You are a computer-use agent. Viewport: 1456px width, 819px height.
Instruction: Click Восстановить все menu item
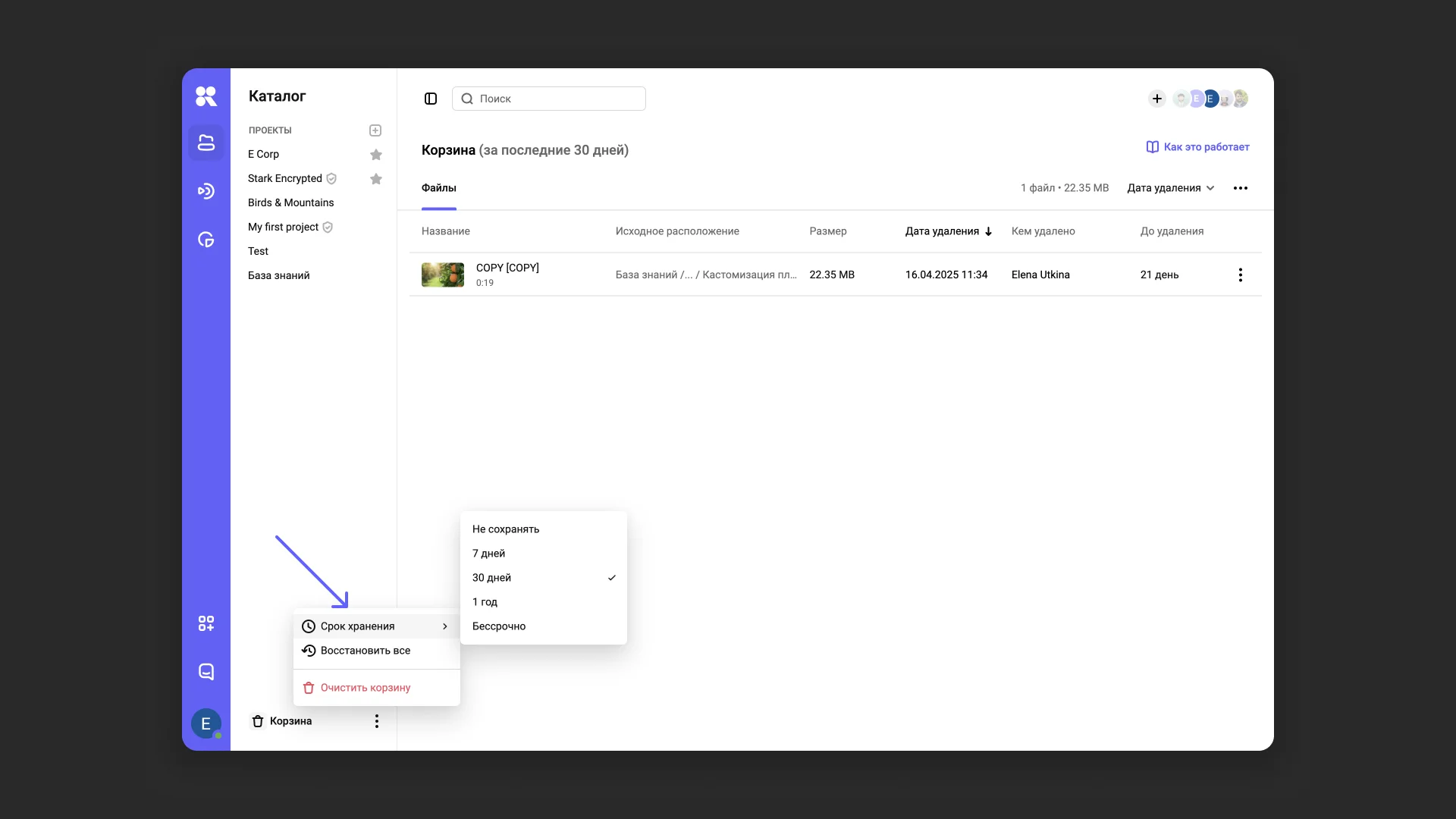[366, 651]
